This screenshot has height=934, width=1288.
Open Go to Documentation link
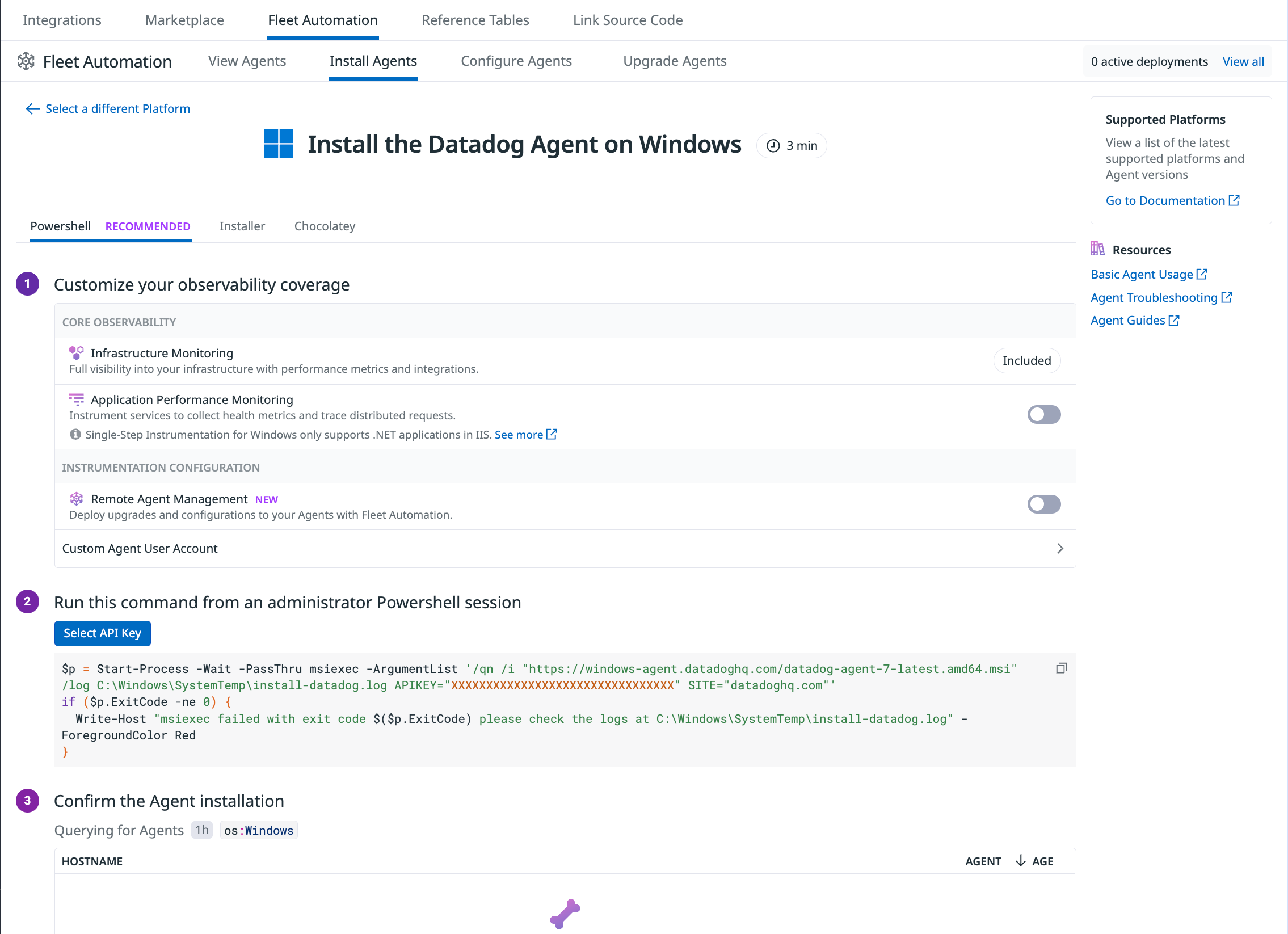1165,200
